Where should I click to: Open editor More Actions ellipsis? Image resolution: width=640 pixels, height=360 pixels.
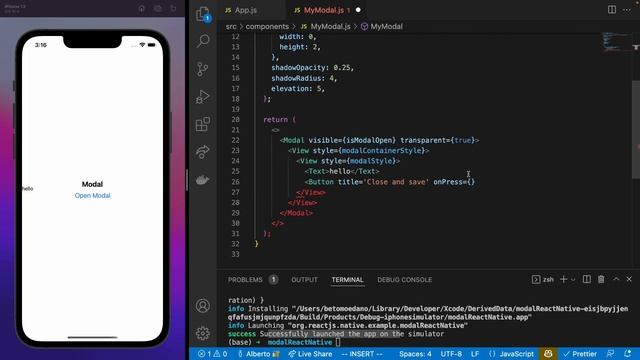627,10
